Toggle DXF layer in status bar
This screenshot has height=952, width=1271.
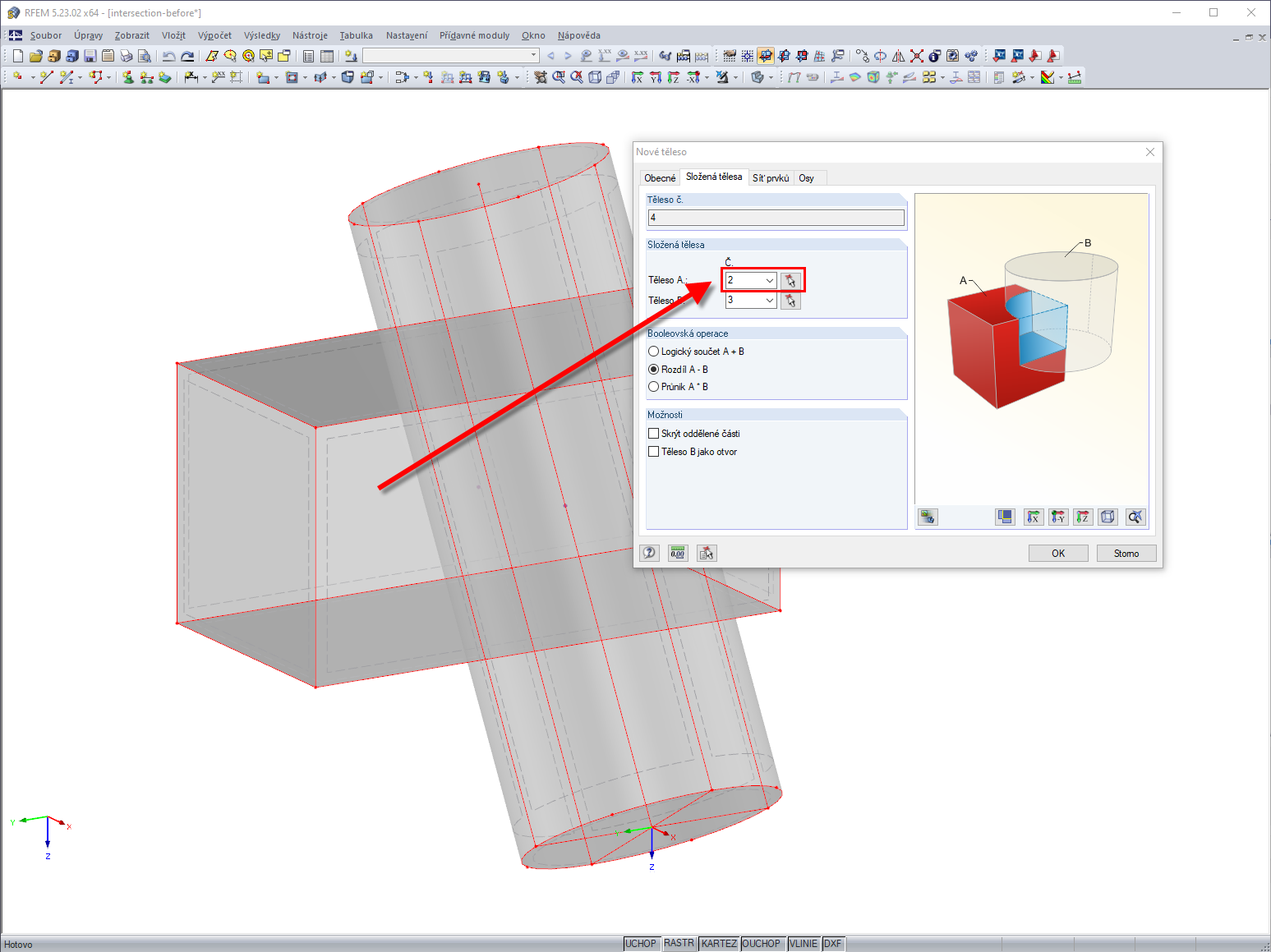coord(833,944)
